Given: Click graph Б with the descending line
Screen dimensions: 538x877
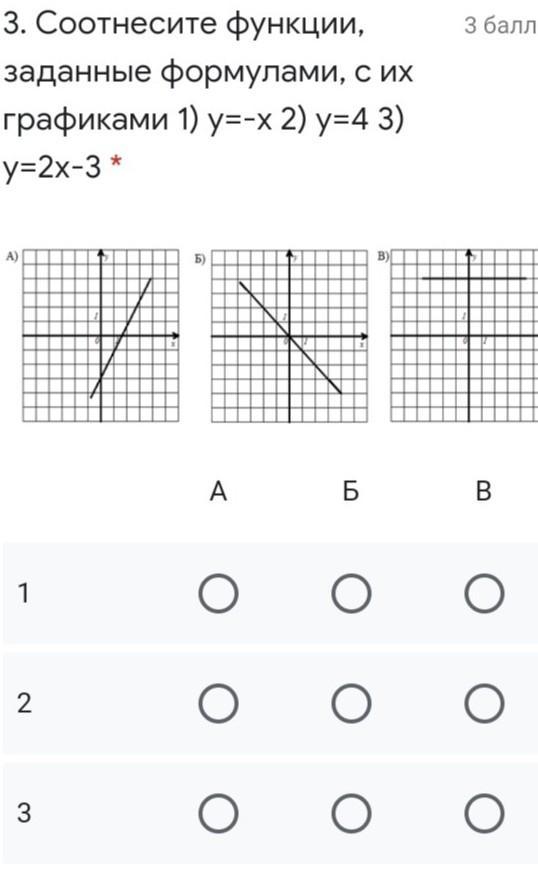Looking at the screenshot, I should pyautogui.click(x=290, y=336).
